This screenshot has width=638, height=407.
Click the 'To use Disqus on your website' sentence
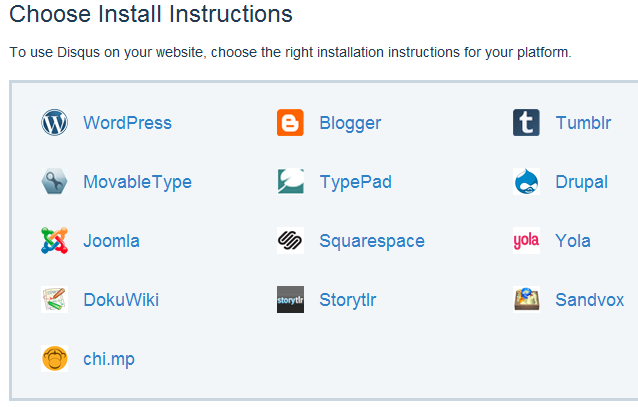coord(290,53)
